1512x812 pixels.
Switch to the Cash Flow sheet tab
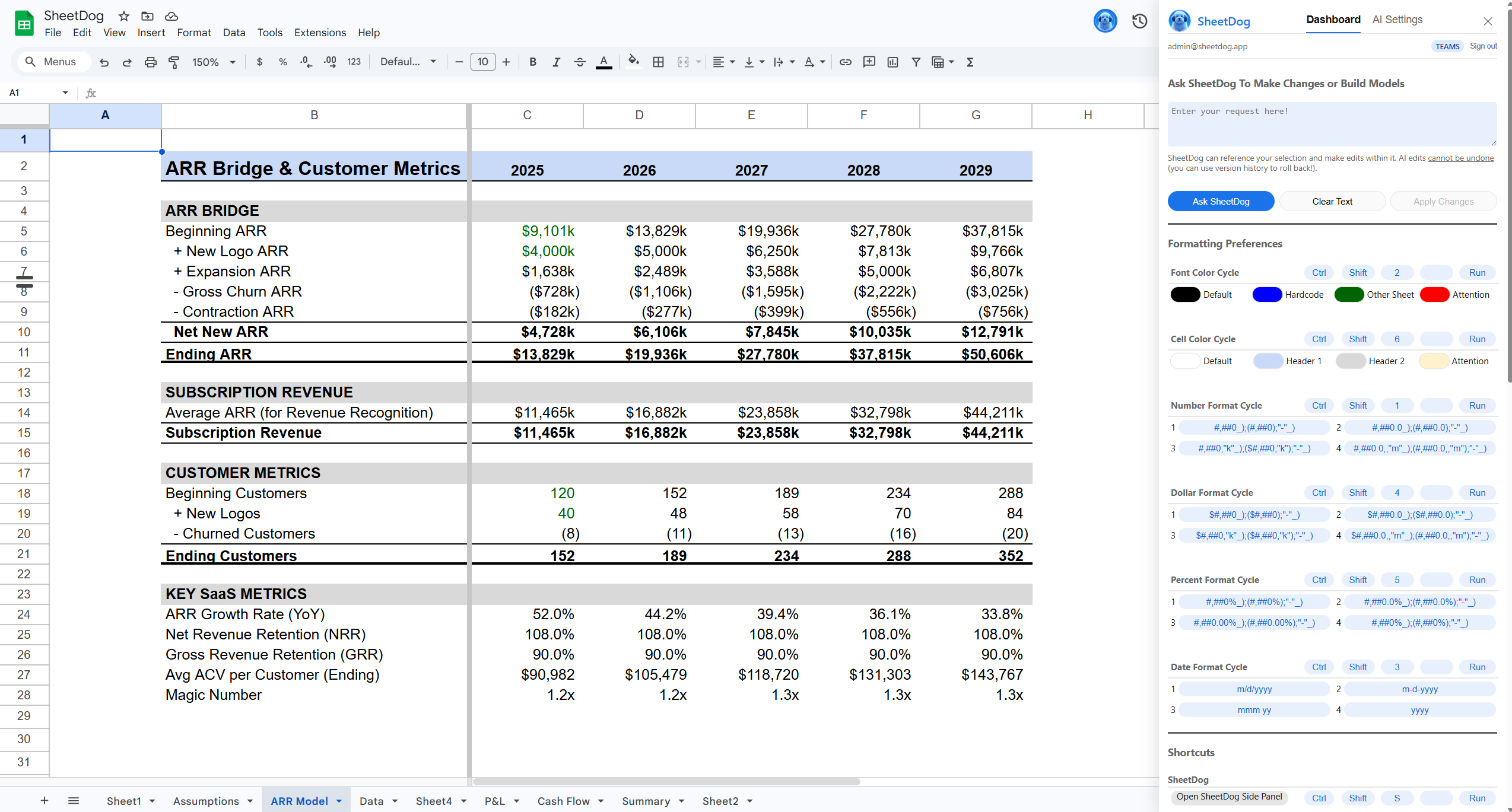[563, 801]
